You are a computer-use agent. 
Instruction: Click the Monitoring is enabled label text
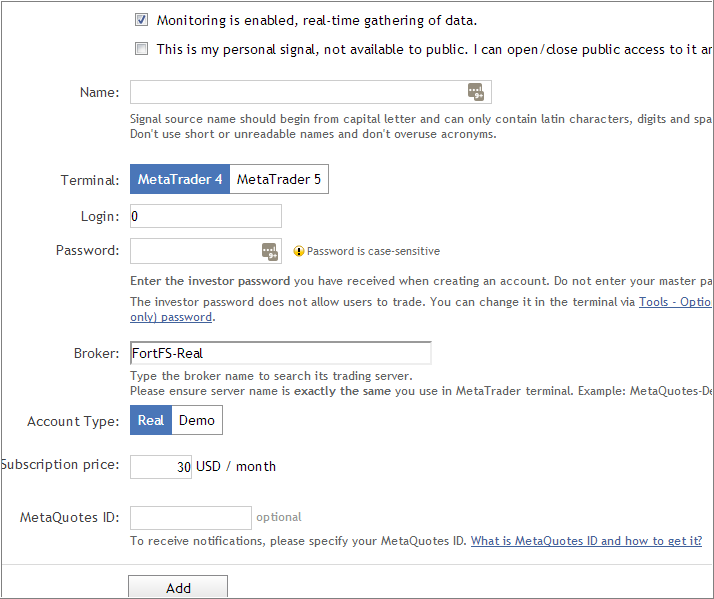316,20
